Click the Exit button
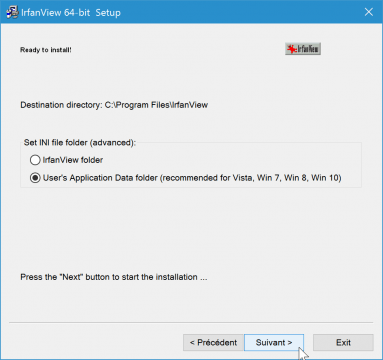383x360 pixels. click(343, 342)
